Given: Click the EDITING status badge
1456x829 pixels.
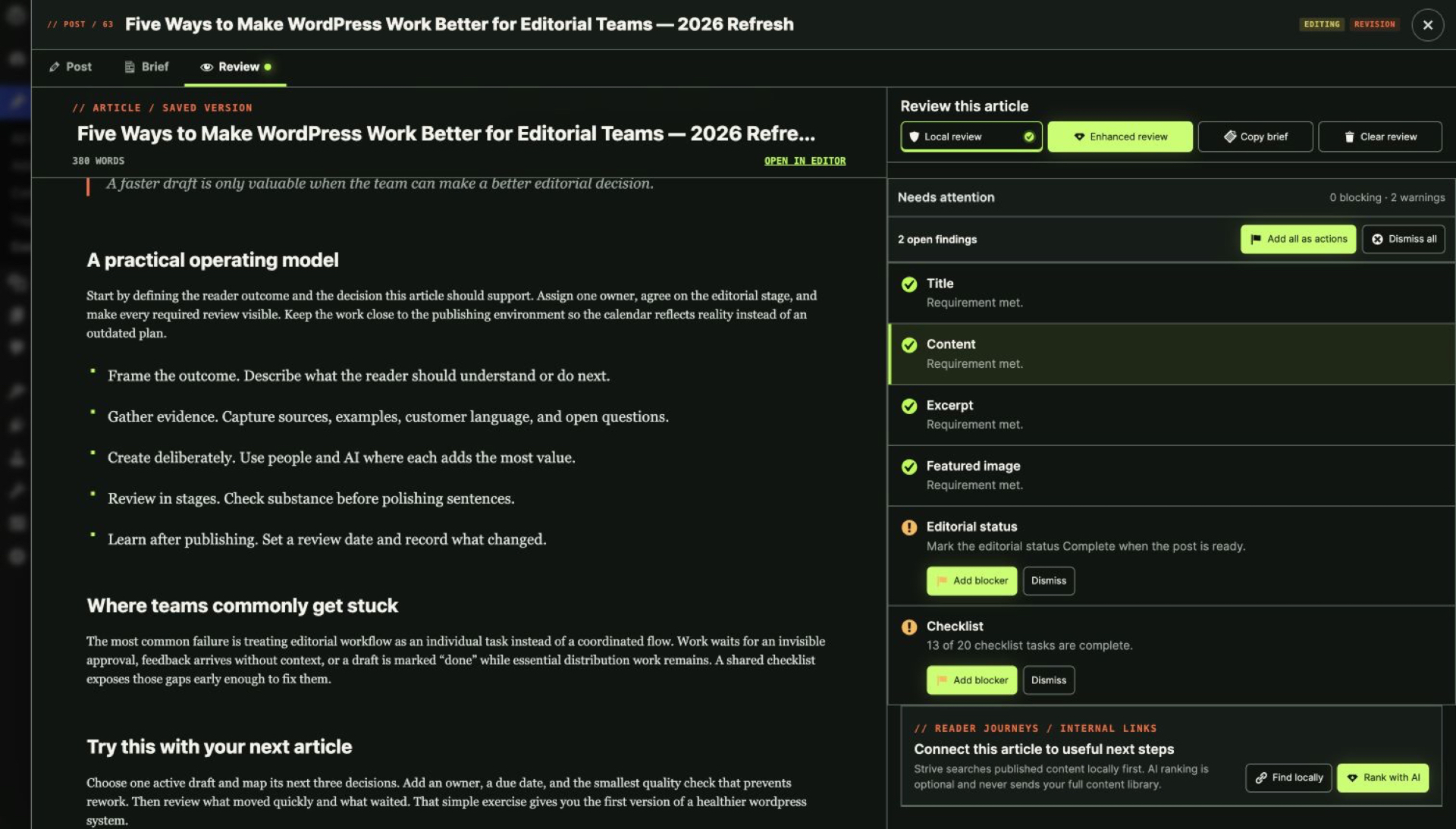Looking at the screenshot, I should click(x=1322, y=24).
